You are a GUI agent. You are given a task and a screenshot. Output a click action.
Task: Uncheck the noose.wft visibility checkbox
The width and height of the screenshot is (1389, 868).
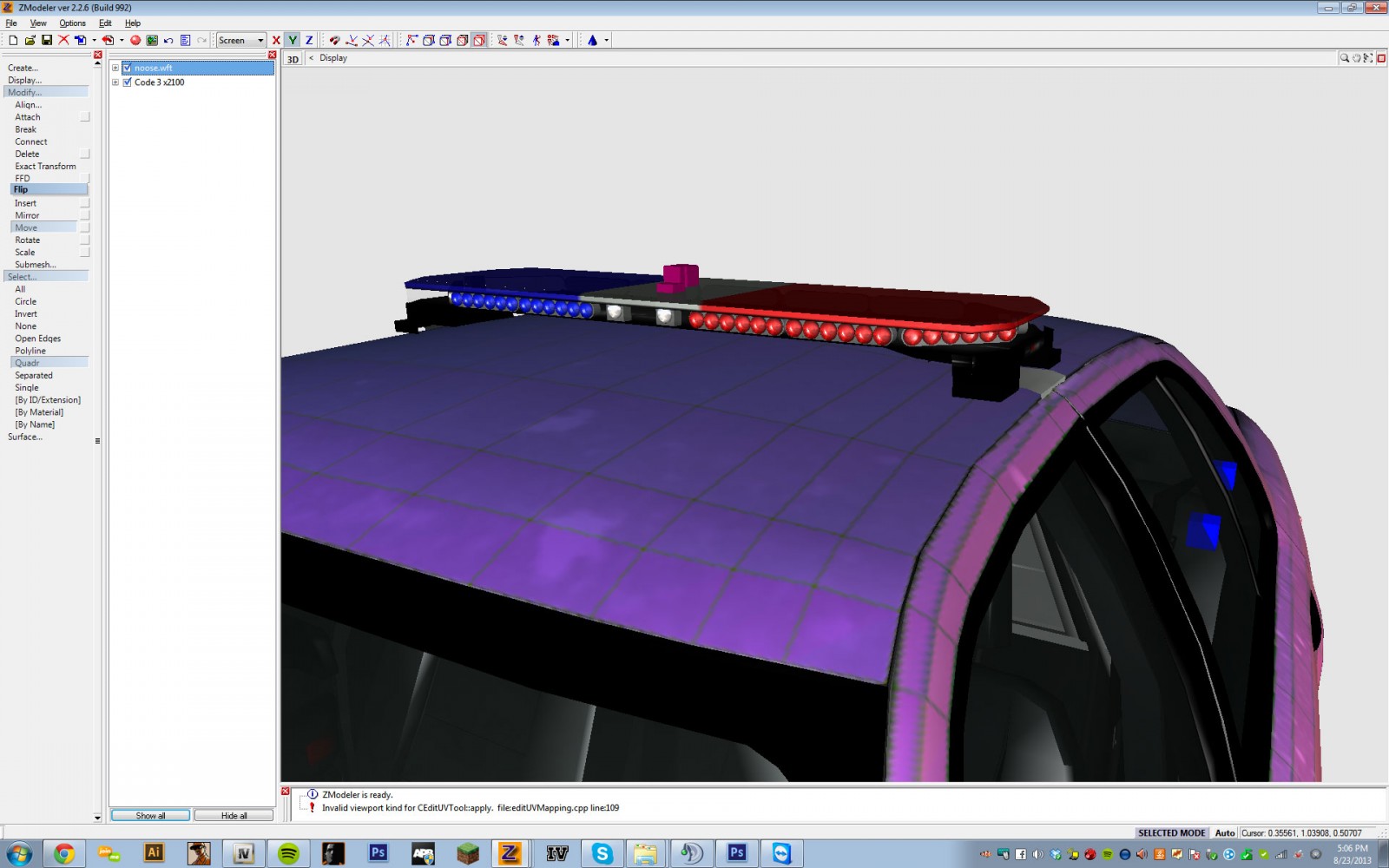coord(128,68)
